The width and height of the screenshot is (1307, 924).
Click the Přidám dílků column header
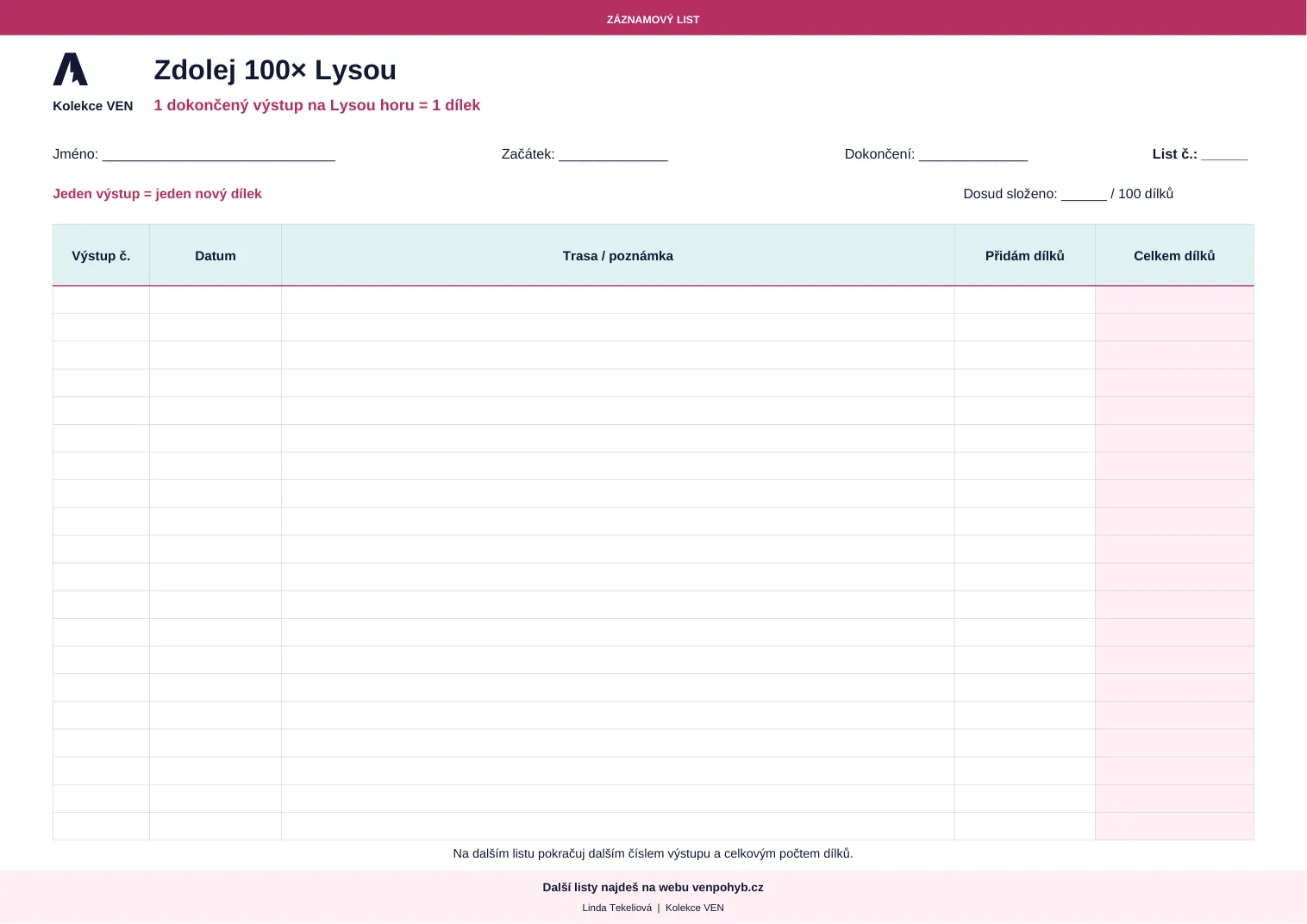(1025, 256)
